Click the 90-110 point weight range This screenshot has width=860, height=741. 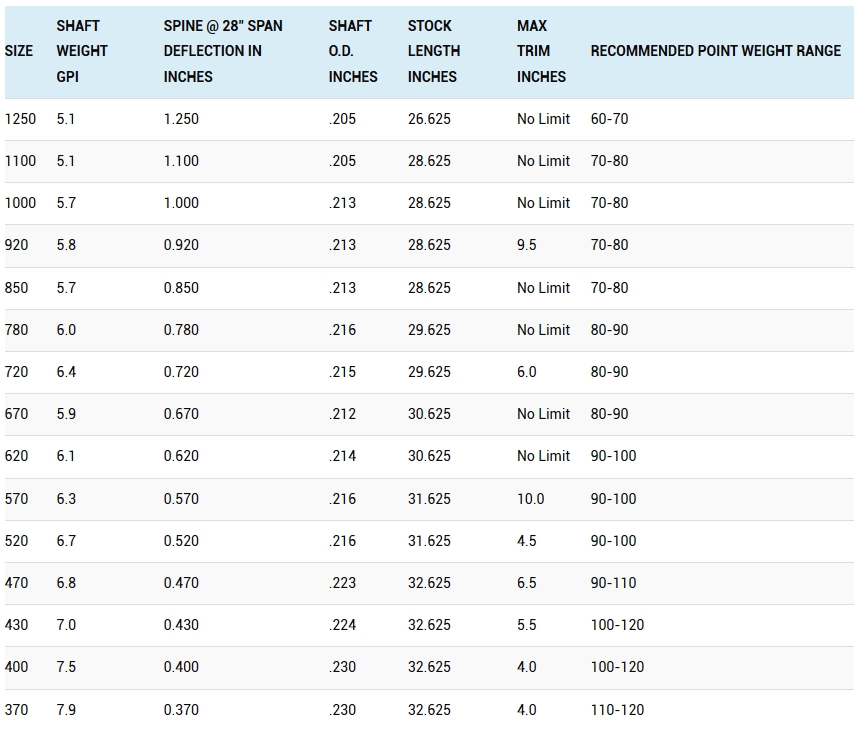[x=613, y=583]
